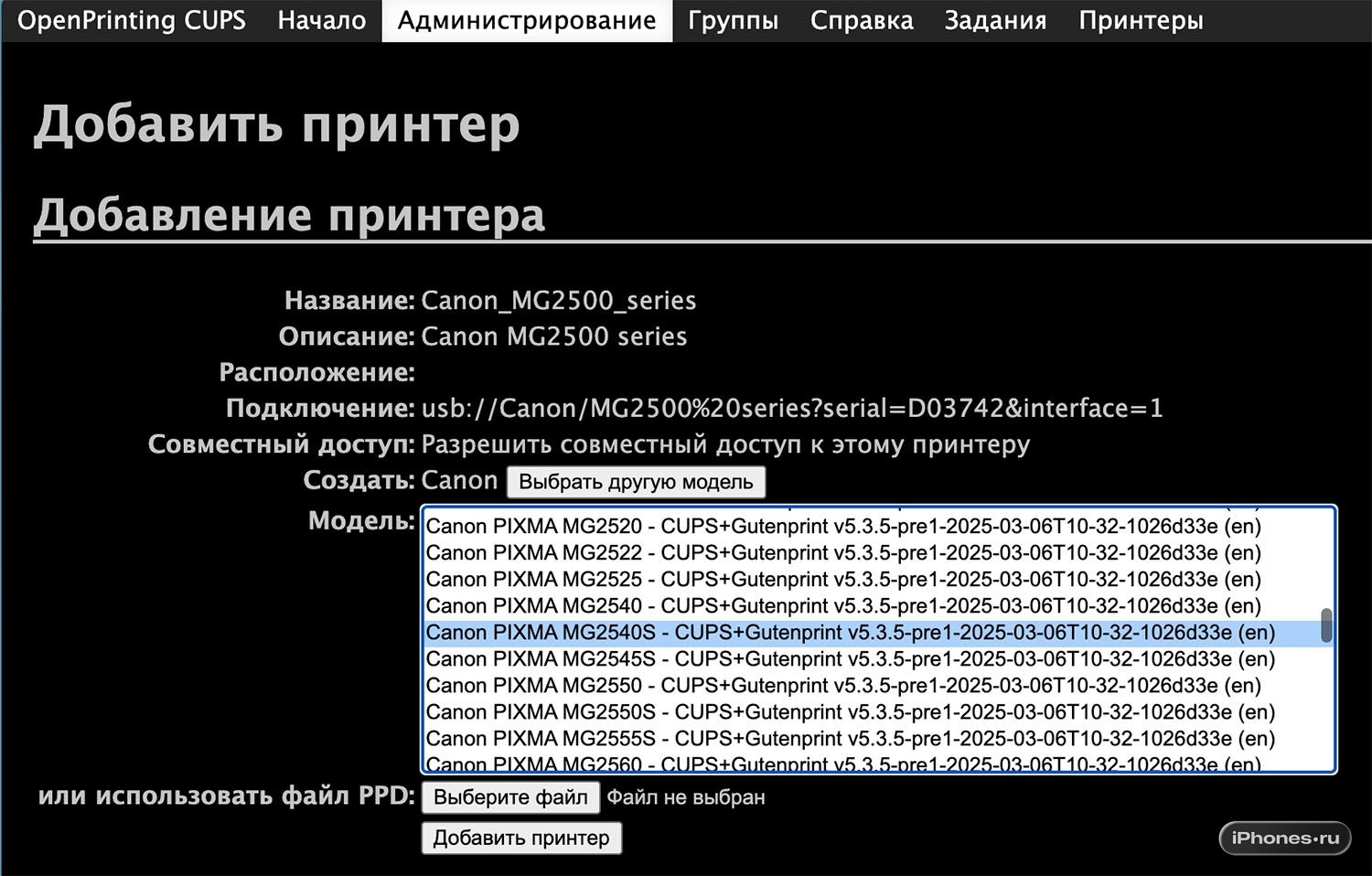Open the OpenPrinting CUPS home link
The height and width of the screenshot is (876, 1372).
point(132,20)
